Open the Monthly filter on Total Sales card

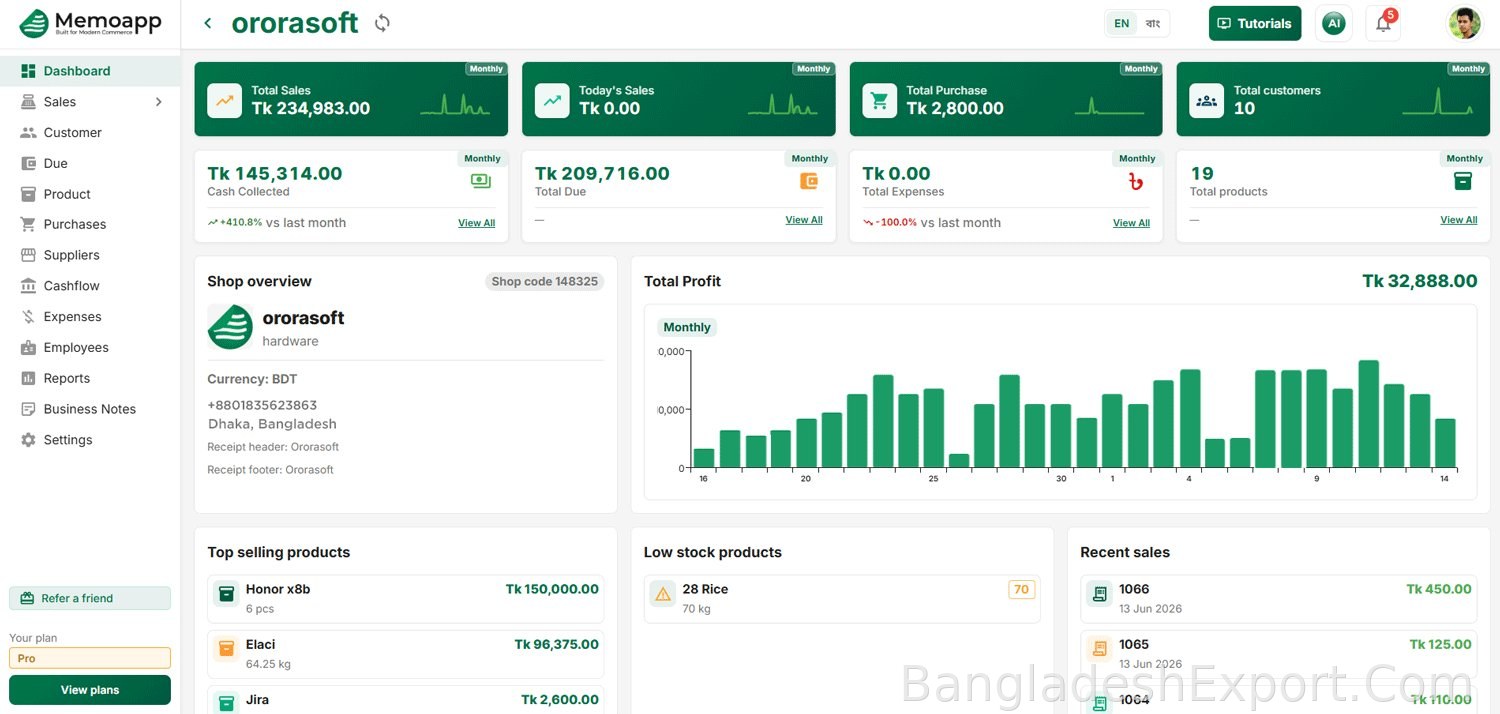tap(486, 69)
